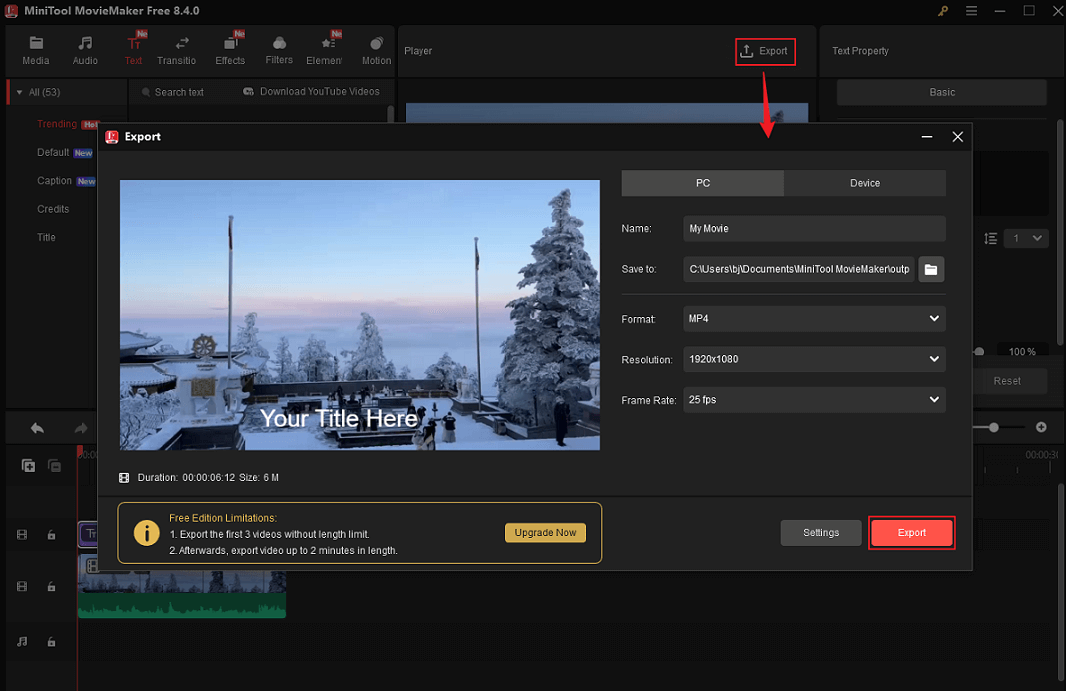Open the Motion panel
The image size is (1066, 691).
376,48
